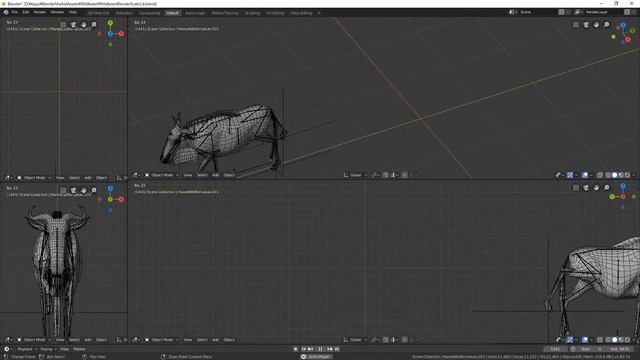The image size is (640, 360).
Task: Open Object Mode dropdown in bottom-right viewport
Action: (x=162, y=340)
